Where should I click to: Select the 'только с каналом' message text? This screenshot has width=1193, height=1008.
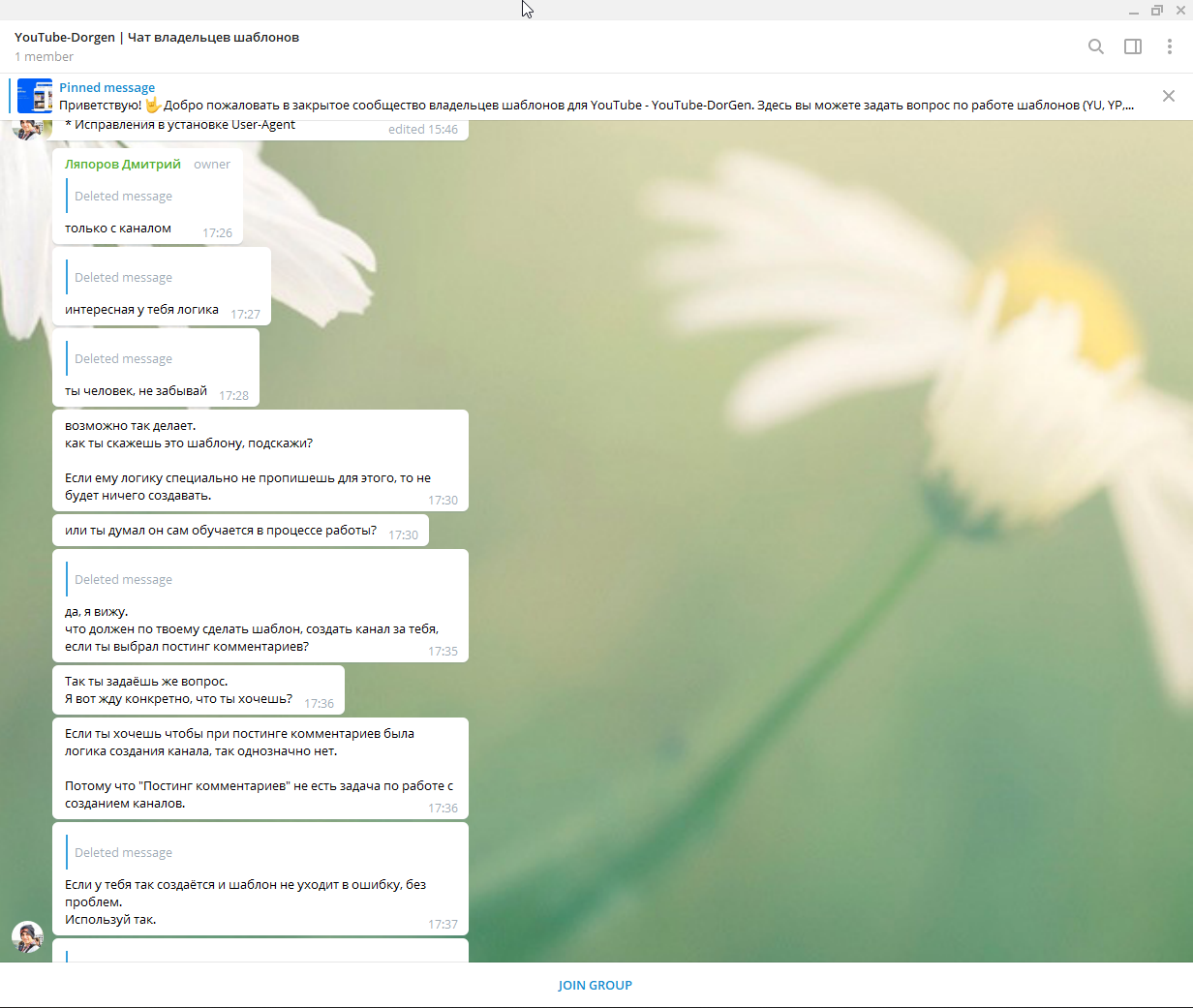tap(118, 229)
